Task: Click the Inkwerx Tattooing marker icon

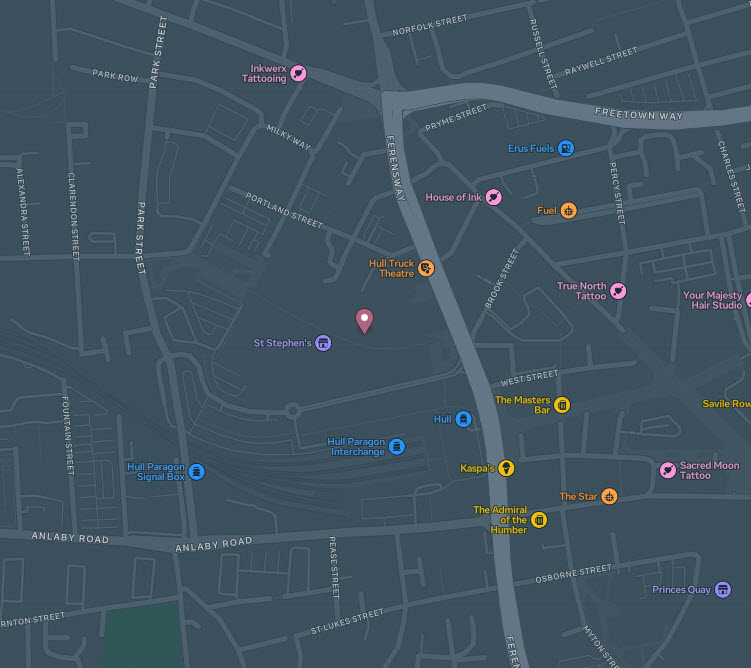Action: point(298,73)
